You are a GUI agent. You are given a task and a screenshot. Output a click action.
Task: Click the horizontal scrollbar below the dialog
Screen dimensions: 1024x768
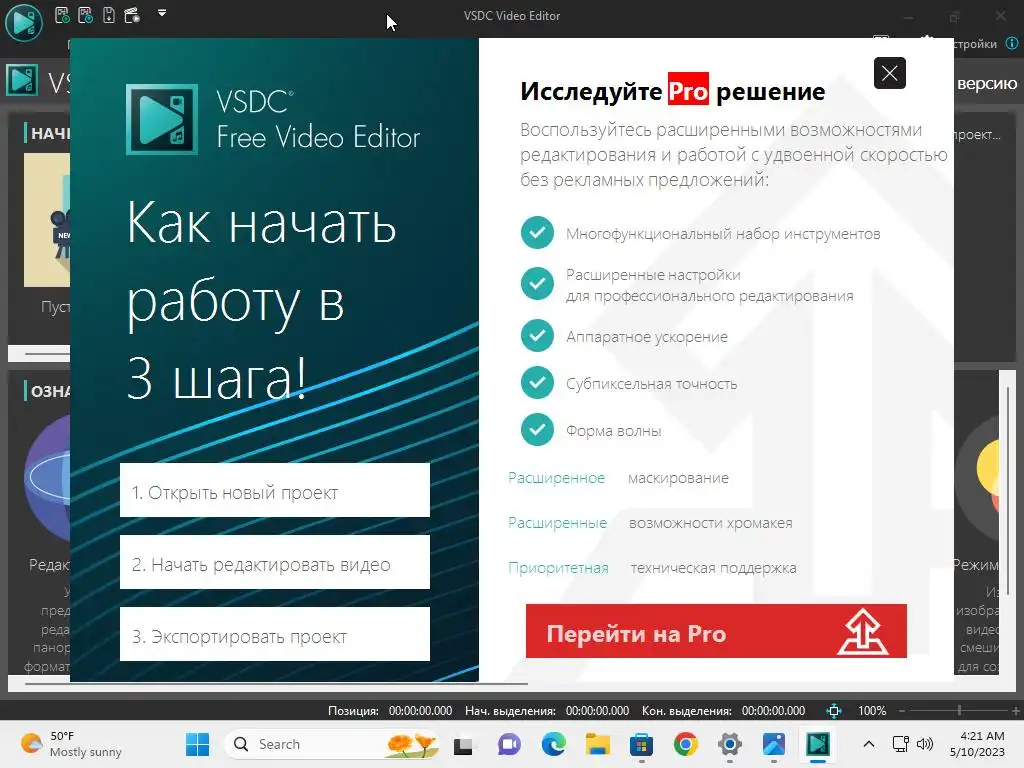pyautogui.click(x=276, y=684)
